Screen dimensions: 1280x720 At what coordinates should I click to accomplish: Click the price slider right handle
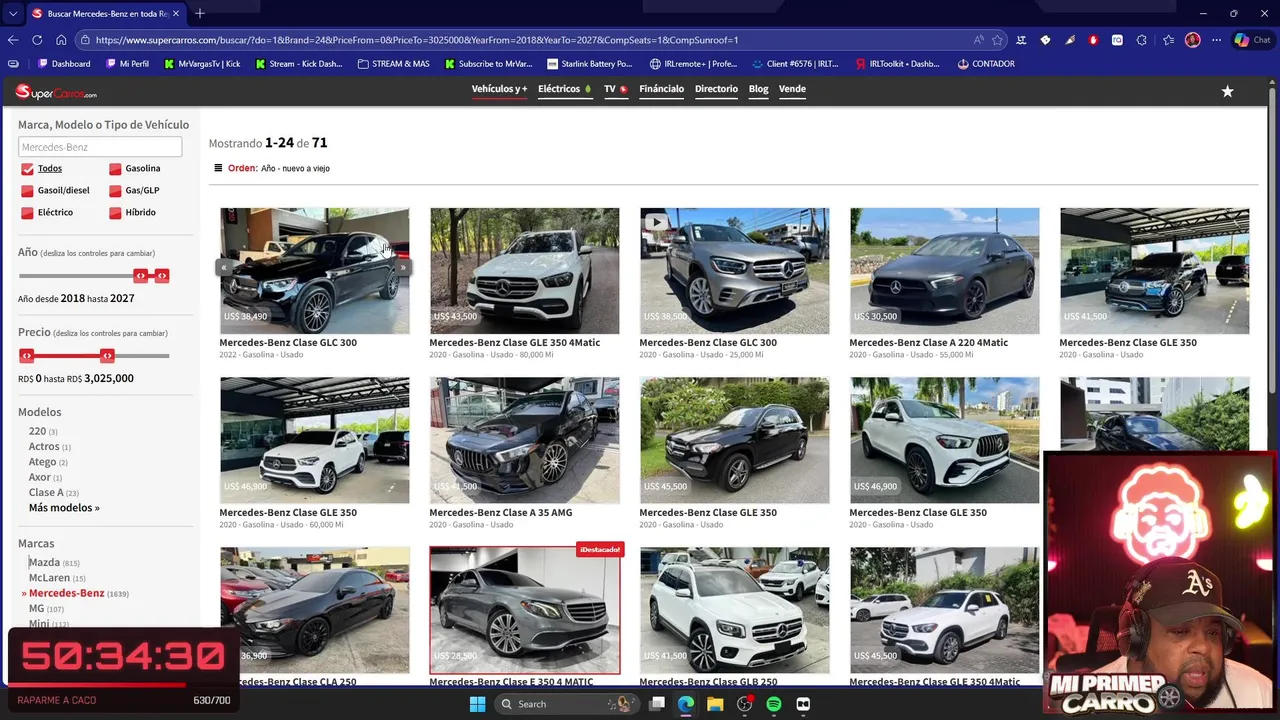(x=107, y=356)
